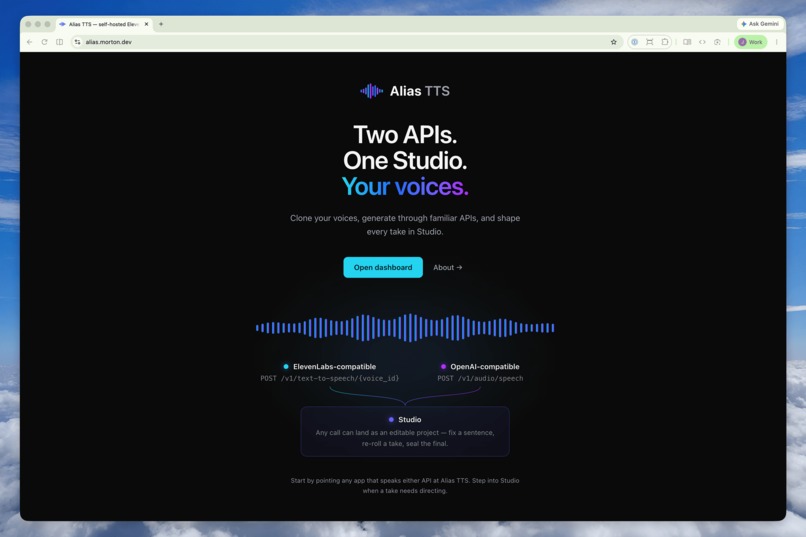Image resolution: width=806 pixels, height=537 pixels.
Task: Open site information icon in the address bar
Action: 77,42
